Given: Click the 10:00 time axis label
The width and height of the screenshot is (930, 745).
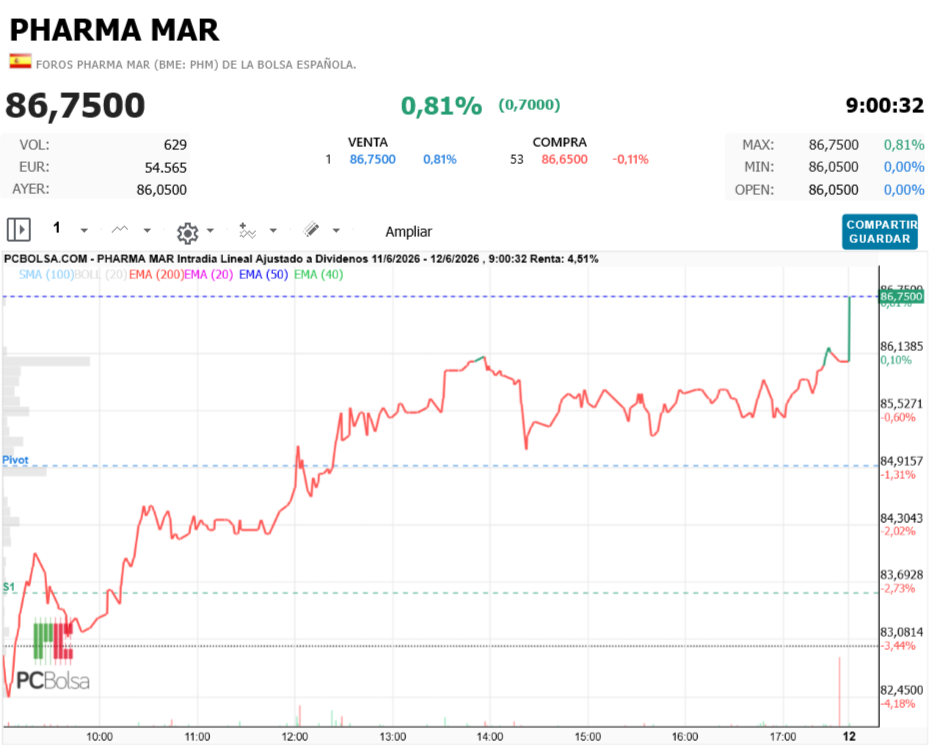Looking at the screenshot, I should coord(100,737).
